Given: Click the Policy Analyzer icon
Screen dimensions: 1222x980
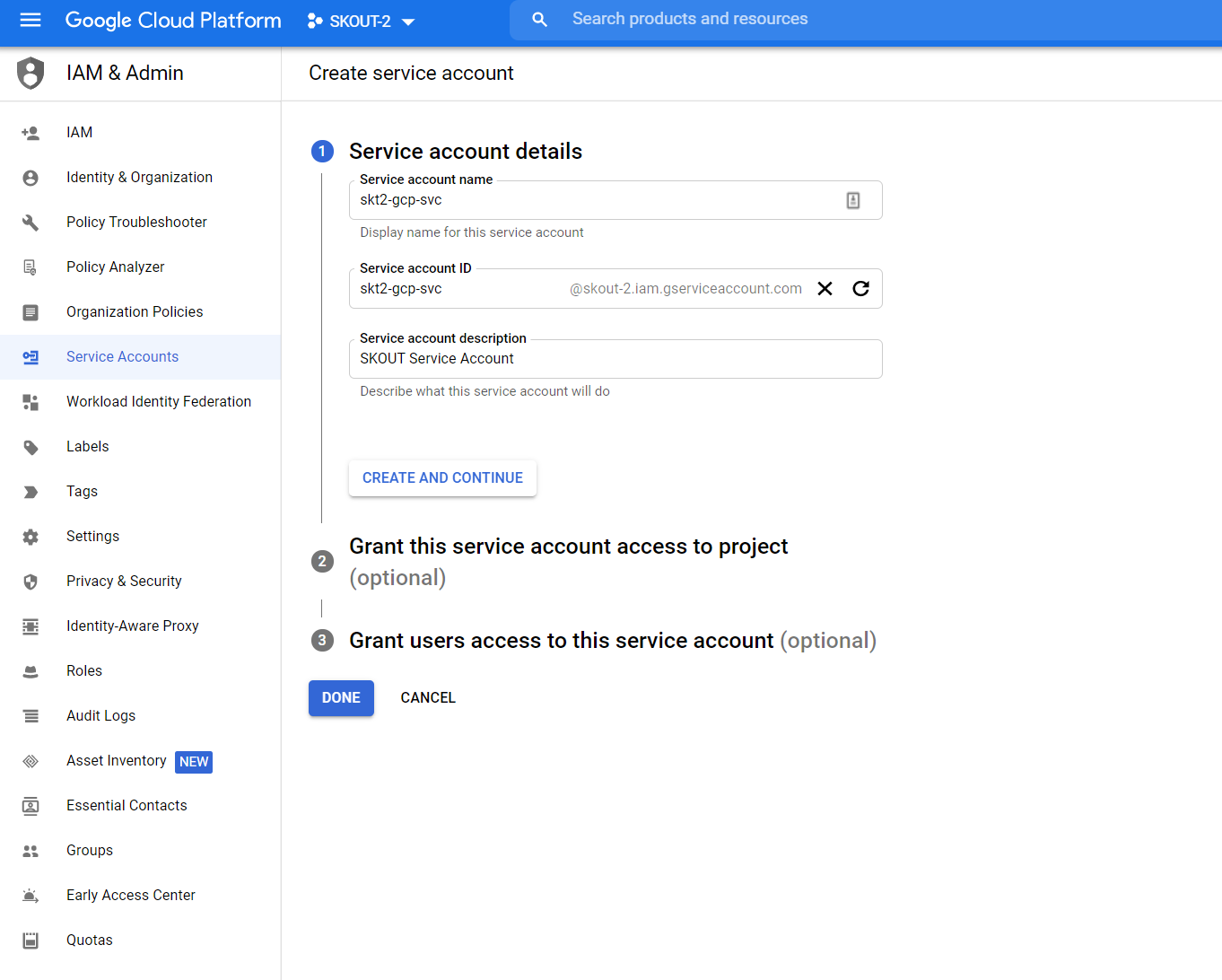Looking at the screenshot, I should coord(31,267).
